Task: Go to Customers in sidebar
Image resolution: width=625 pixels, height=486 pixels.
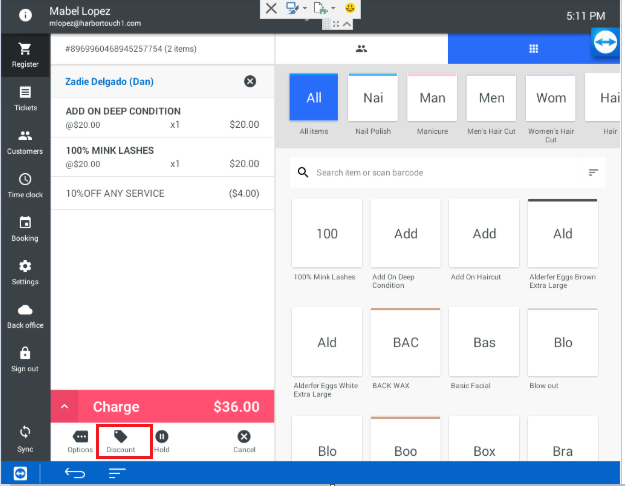Action: pos(25,141)
